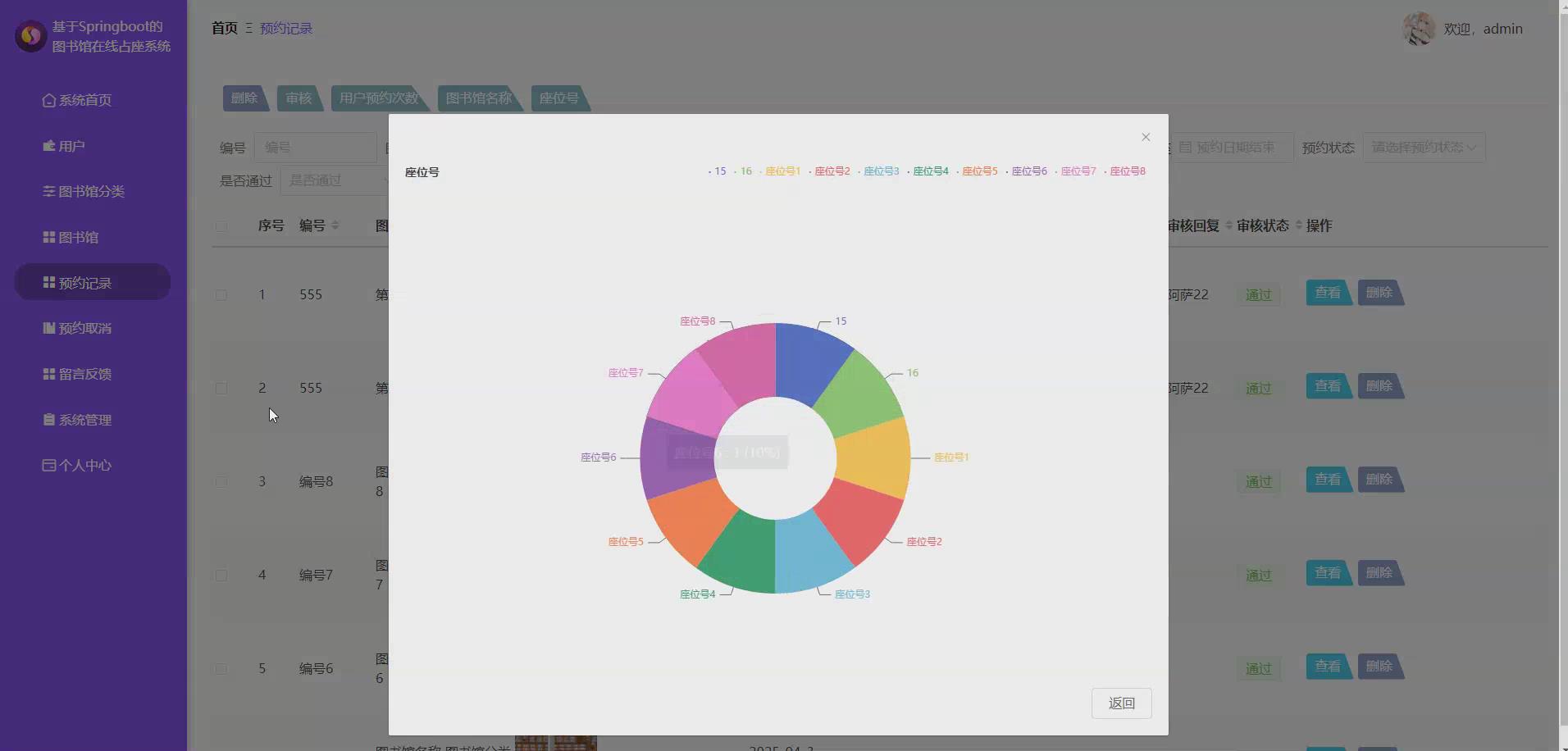Open the 是否通过 dropdown
Screen dimensions: 1568x751
click(336, 180)
